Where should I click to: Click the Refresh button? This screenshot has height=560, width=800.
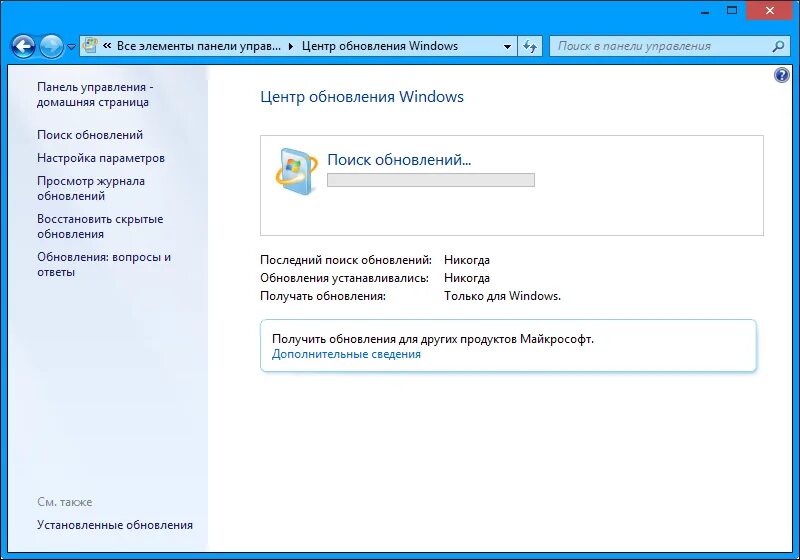(530, 46)
